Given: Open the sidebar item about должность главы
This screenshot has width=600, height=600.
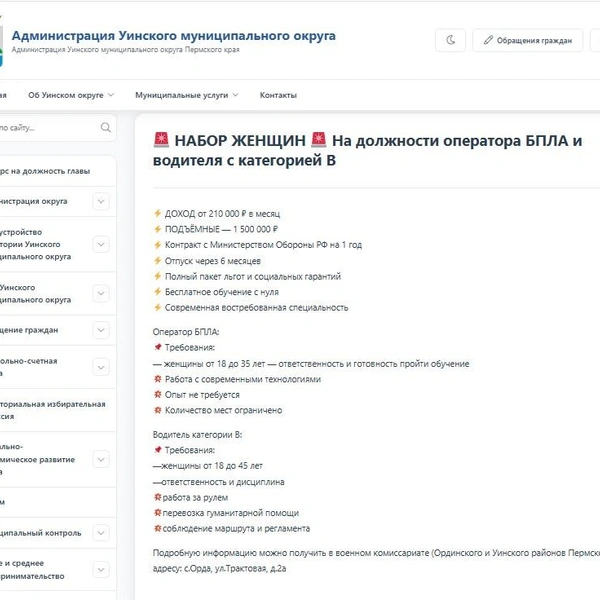Looking at the screenshot, I should click(x=45, y=171).
